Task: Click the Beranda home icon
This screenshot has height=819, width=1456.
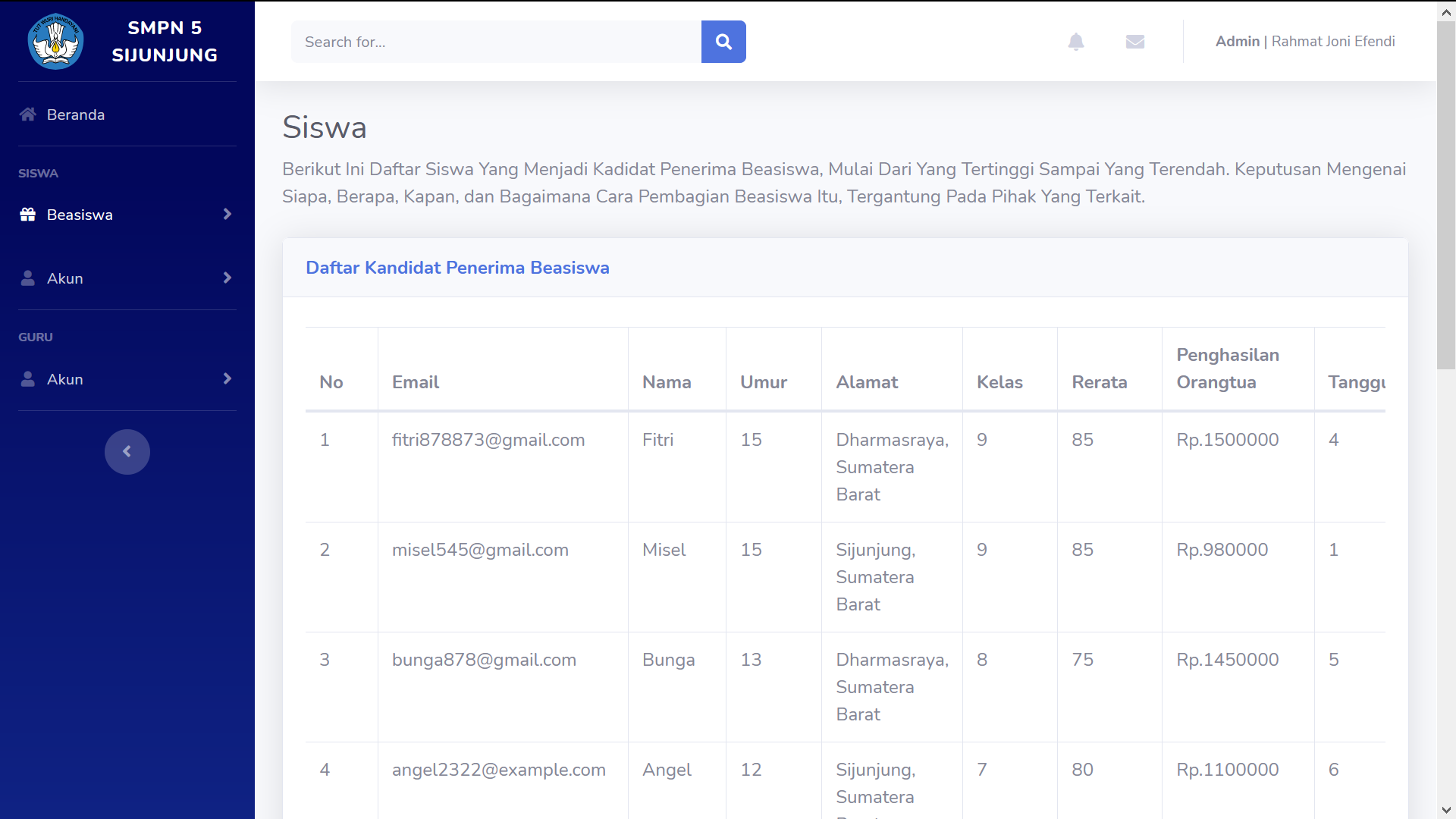Action: [x=28, y=115]
